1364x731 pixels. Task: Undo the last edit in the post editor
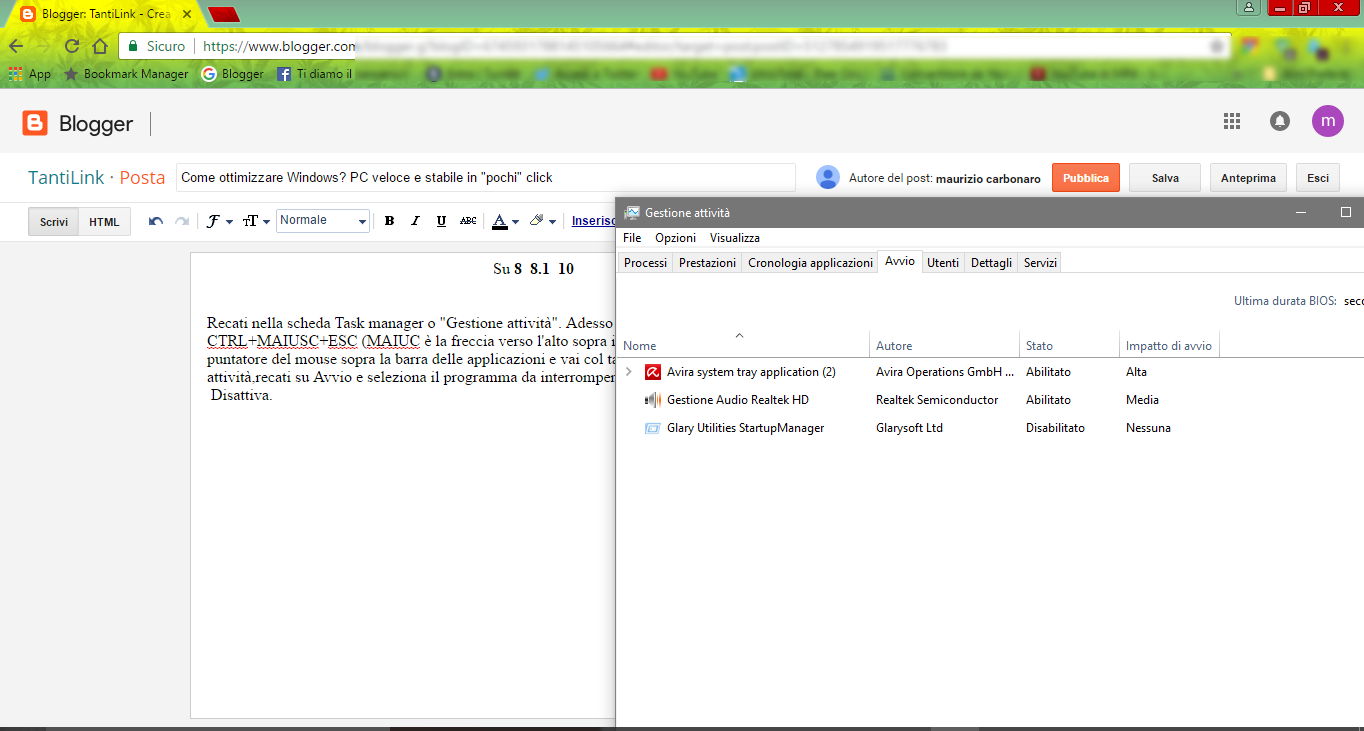point(156,221)
